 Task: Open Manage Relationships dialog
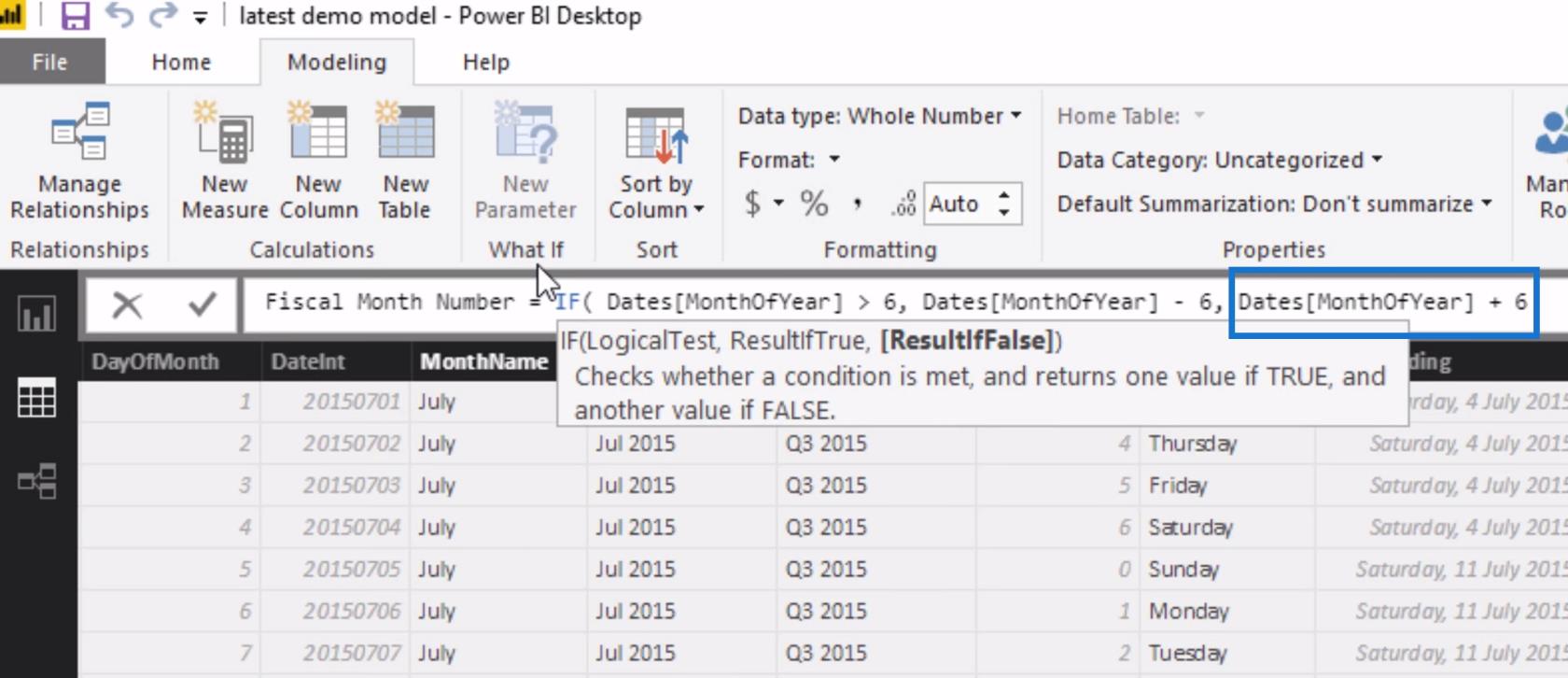[79, 161]
